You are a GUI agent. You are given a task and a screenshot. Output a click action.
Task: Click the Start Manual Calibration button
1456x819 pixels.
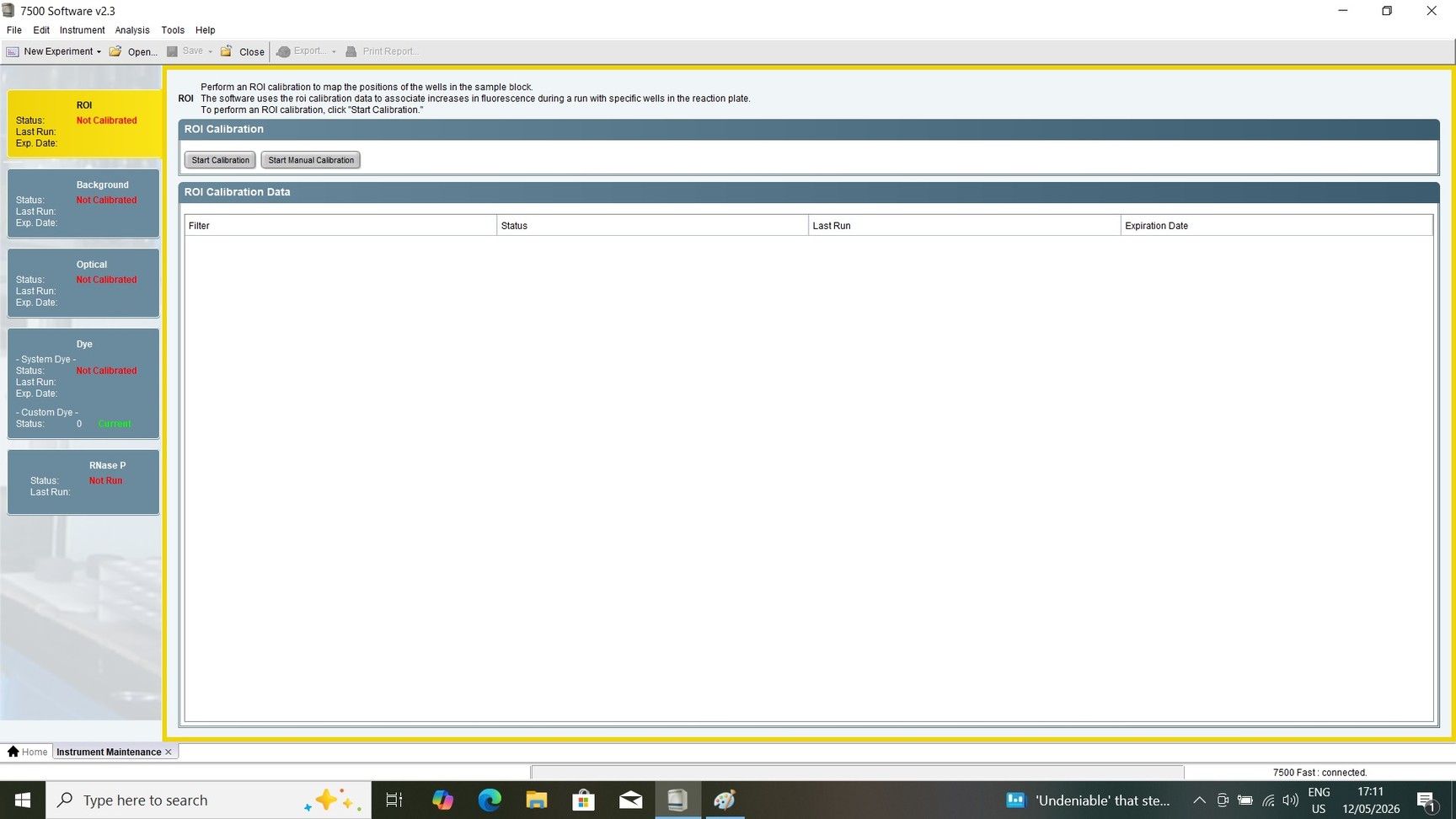pyautogui.click(x=311, y=160)
